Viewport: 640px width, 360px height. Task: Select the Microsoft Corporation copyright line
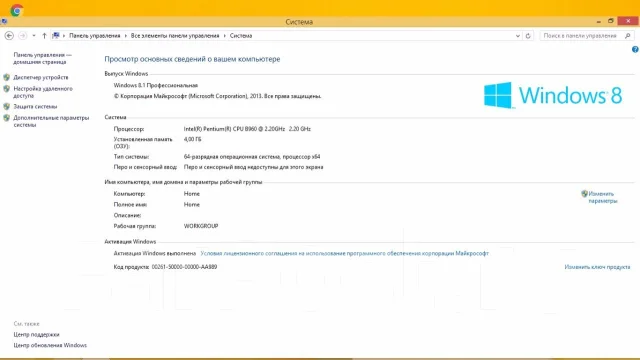click(218, 96)
